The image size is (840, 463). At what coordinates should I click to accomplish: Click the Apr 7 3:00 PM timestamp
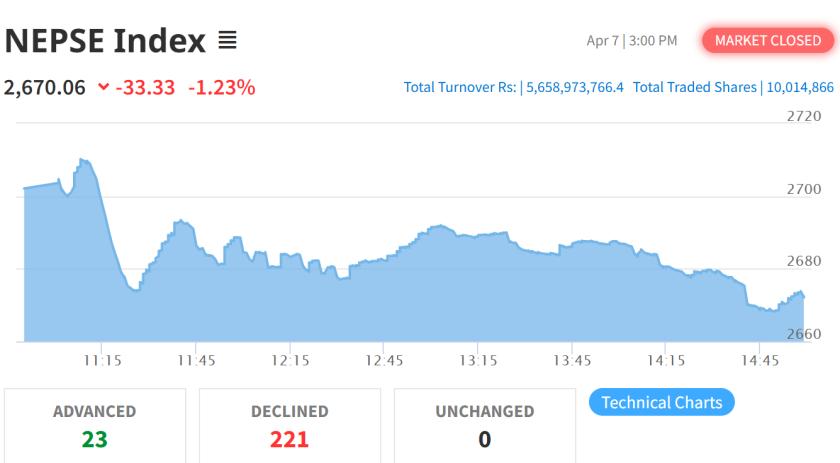pyautogui.click(x=631, y=41)
